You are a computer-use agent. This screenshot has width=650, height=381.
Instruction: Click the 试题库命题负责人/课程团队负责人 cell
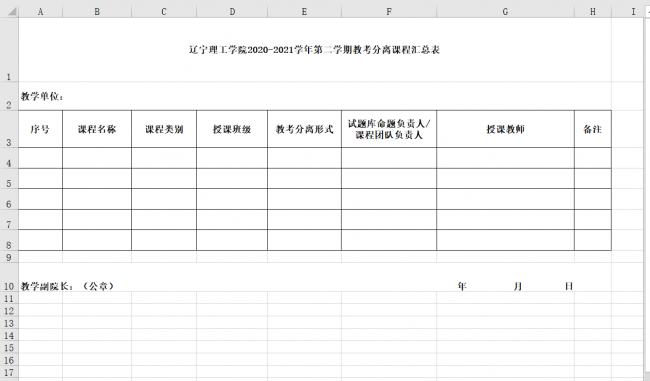(389, 129)
